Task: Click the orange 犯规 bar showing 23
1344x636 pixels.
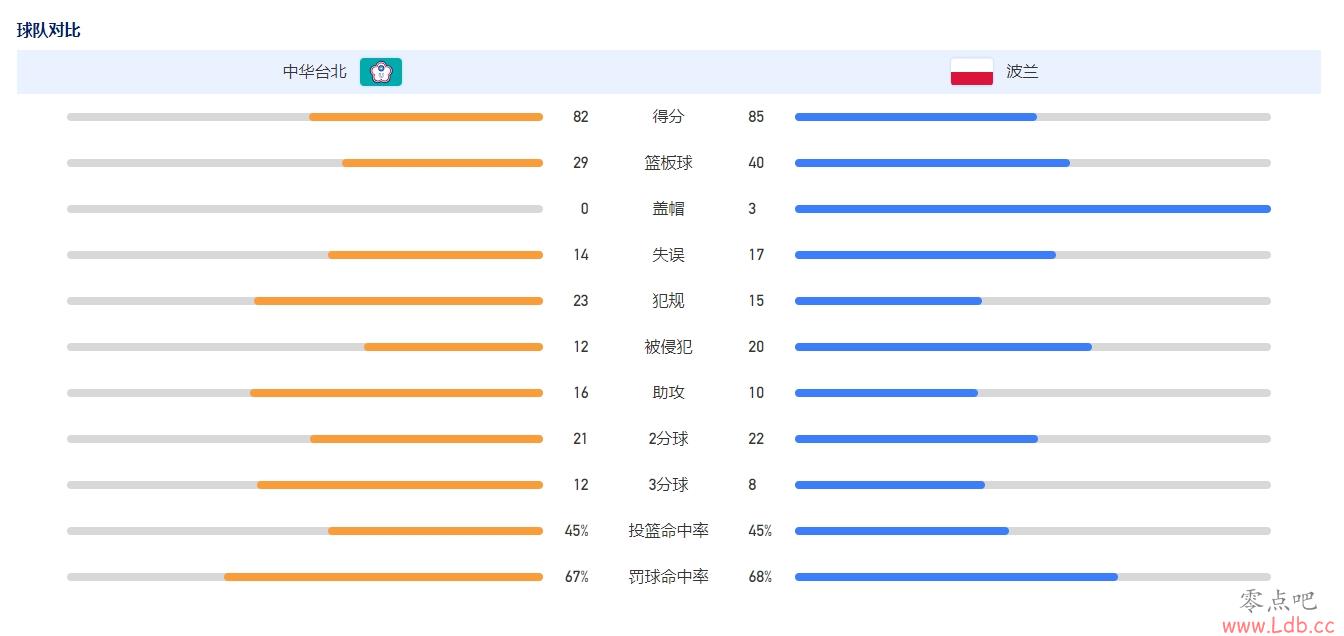Action: [398, 301]
